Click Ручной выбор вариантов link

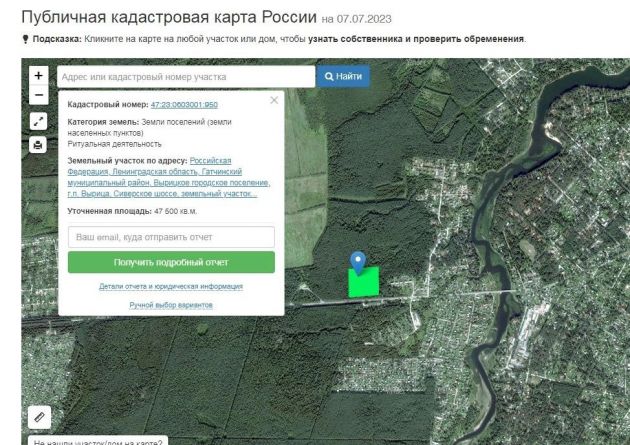(171, 304)
